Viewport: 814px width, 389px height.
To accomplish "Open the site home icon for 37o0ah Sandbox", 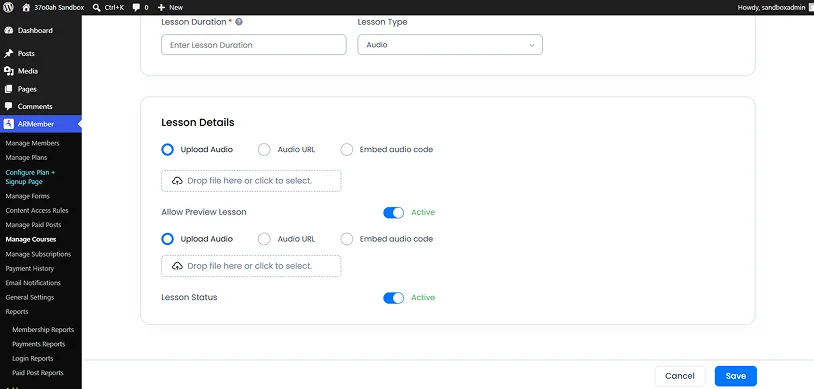I will 26,7.
